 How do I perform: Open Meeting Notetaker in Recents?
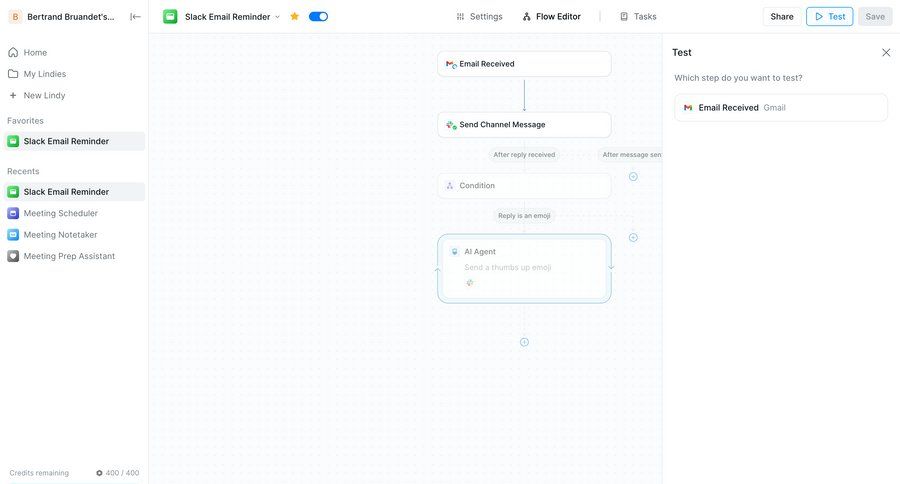point(74,235)
